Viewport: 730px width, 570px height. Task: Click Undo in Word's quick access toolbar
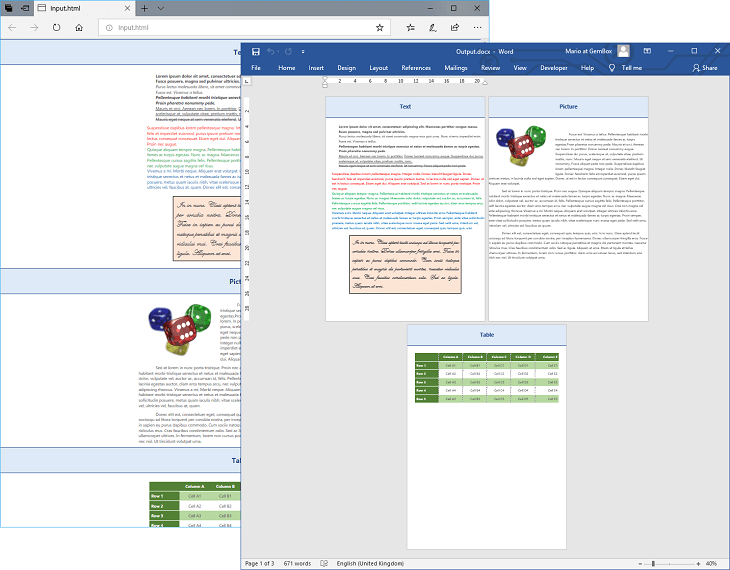(x=272, y=51)
